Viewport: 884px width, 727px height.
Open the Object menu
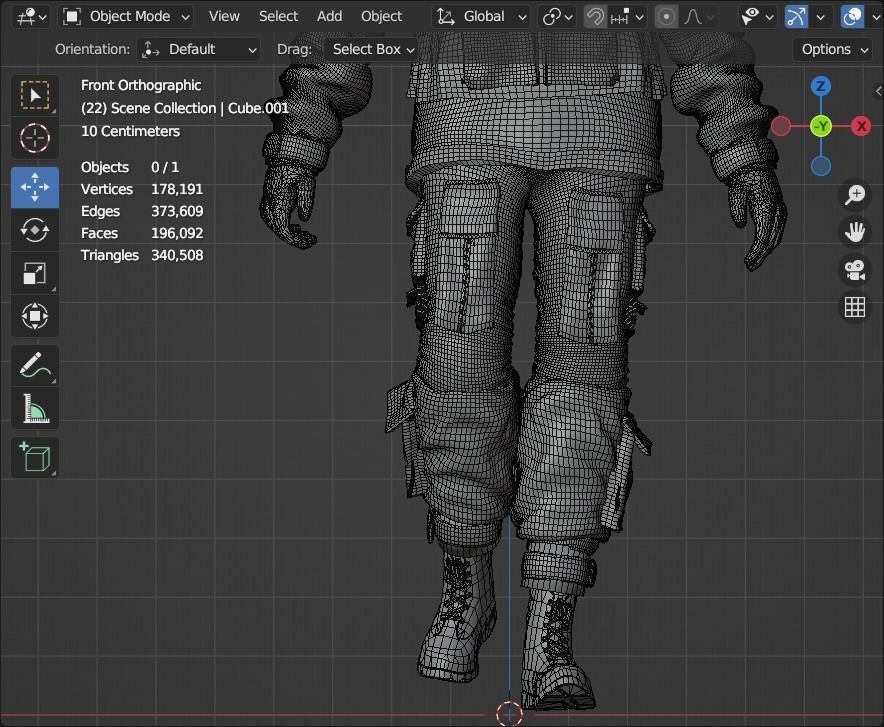(381, 16)
